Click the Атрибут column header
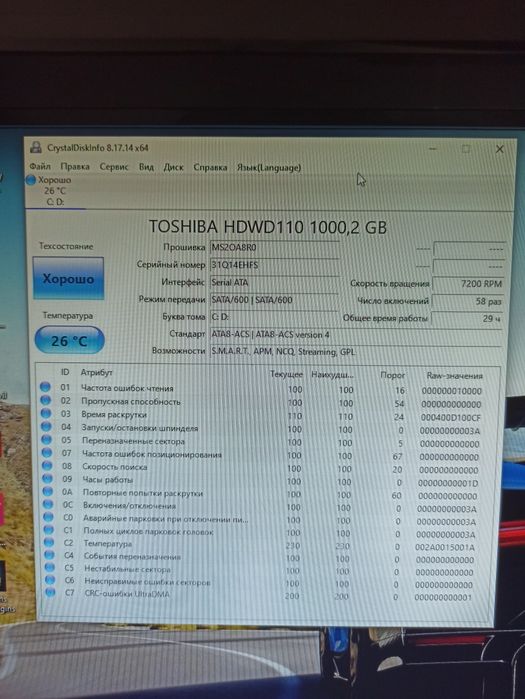The height and width of the screenshot is (699, 525). (96, 372)
